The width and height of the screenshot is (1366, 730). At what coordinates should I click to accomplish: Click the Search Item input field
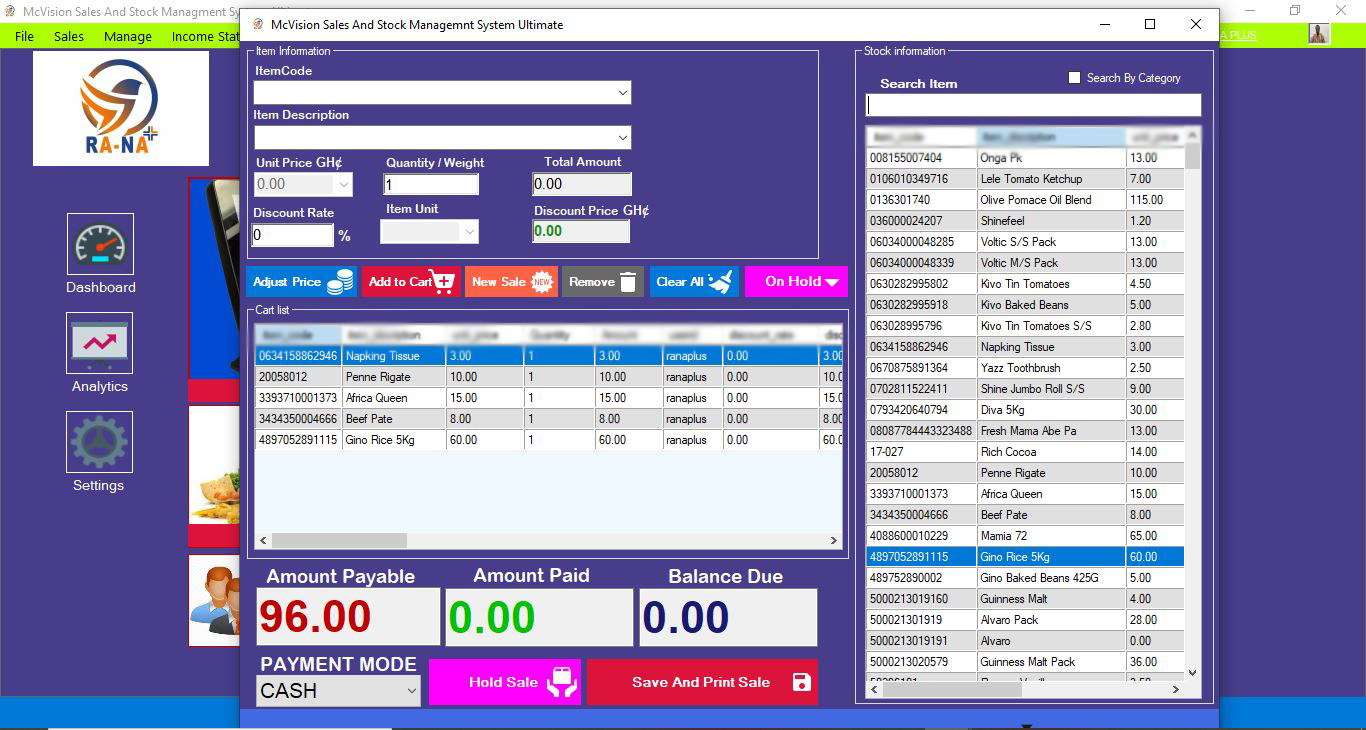(1033, 105)
